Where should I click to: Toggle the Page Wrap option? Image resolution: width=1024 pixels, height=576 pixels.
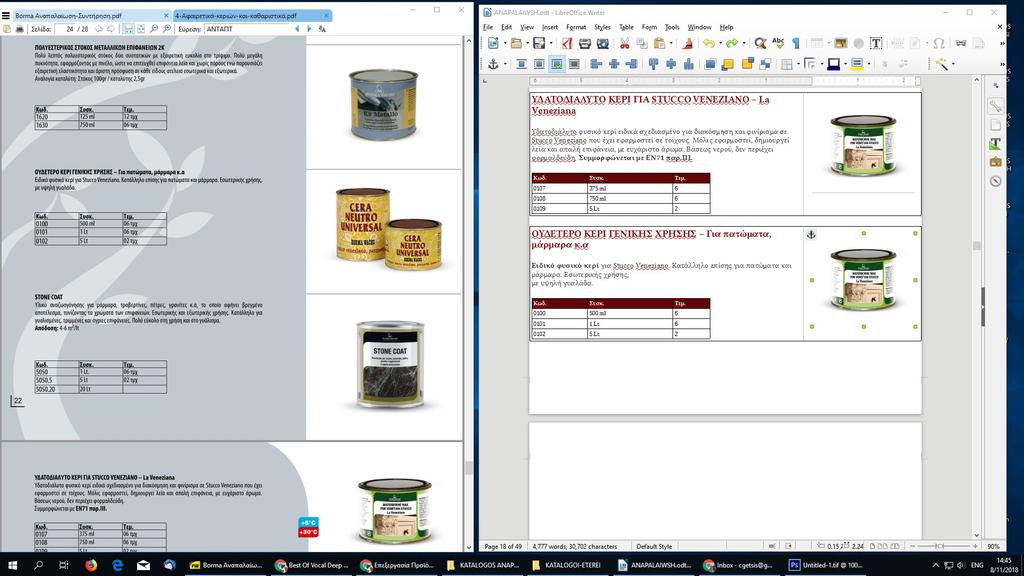click(x=539, y=64)
